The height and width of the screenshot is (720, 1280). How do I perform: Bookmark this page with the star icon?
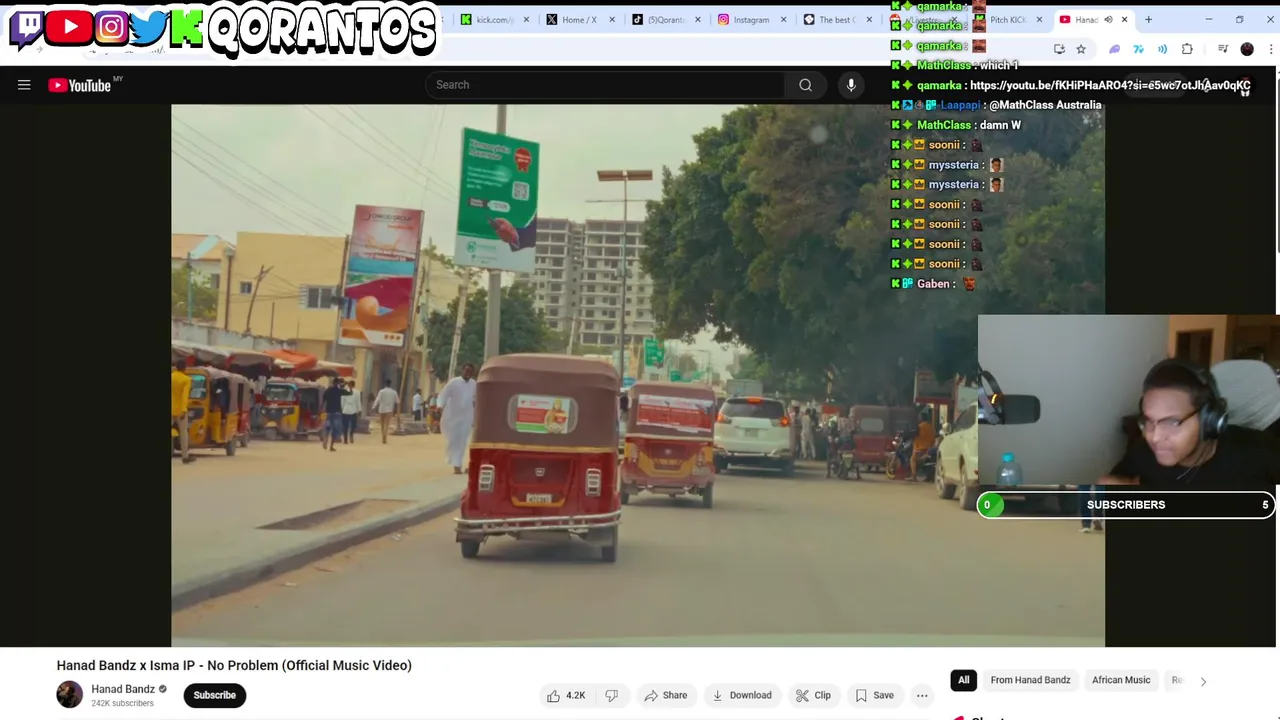tap(1081, 49)
